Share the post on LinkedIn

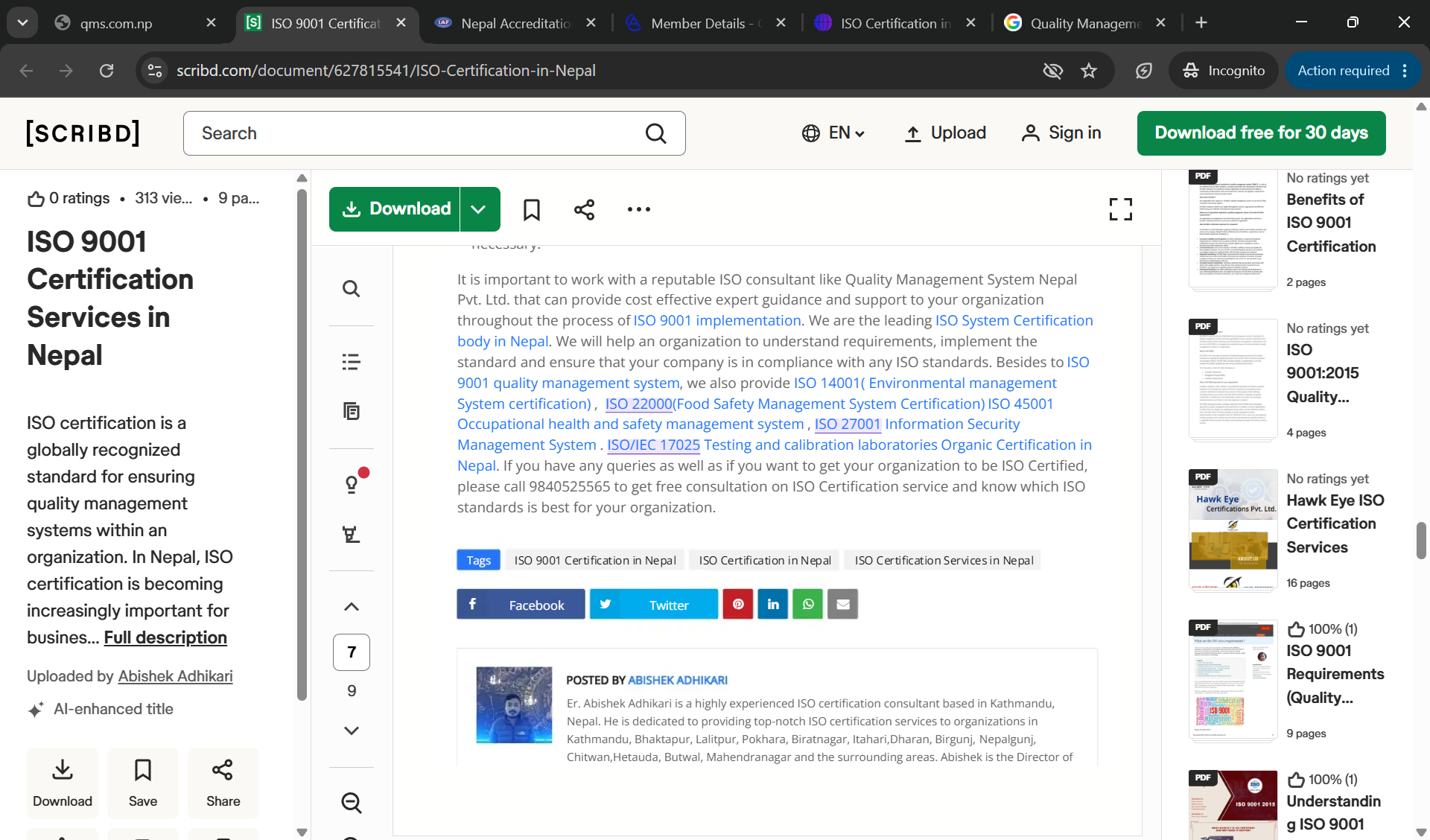[x=773, y=604]
